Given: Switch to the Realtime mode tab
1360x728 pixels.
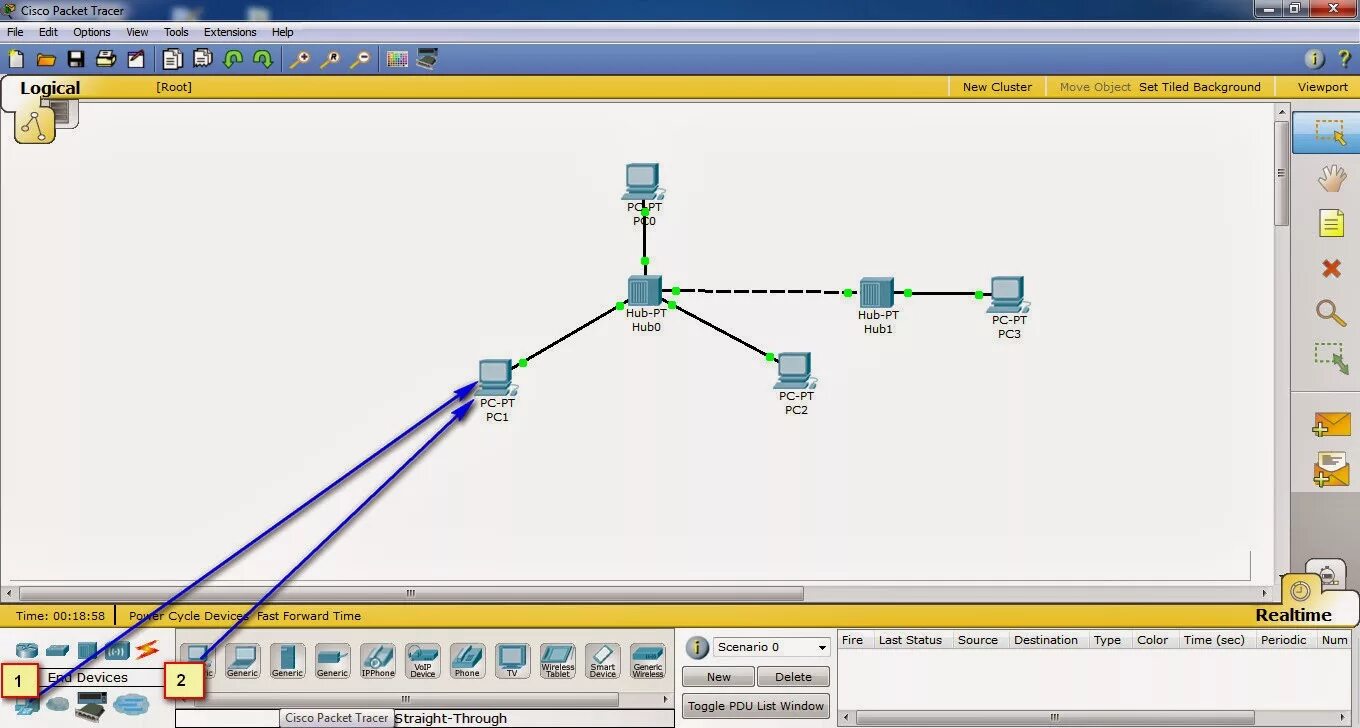Looking at the screenshot, I should pyautogui.click(x=1294, y=615).
